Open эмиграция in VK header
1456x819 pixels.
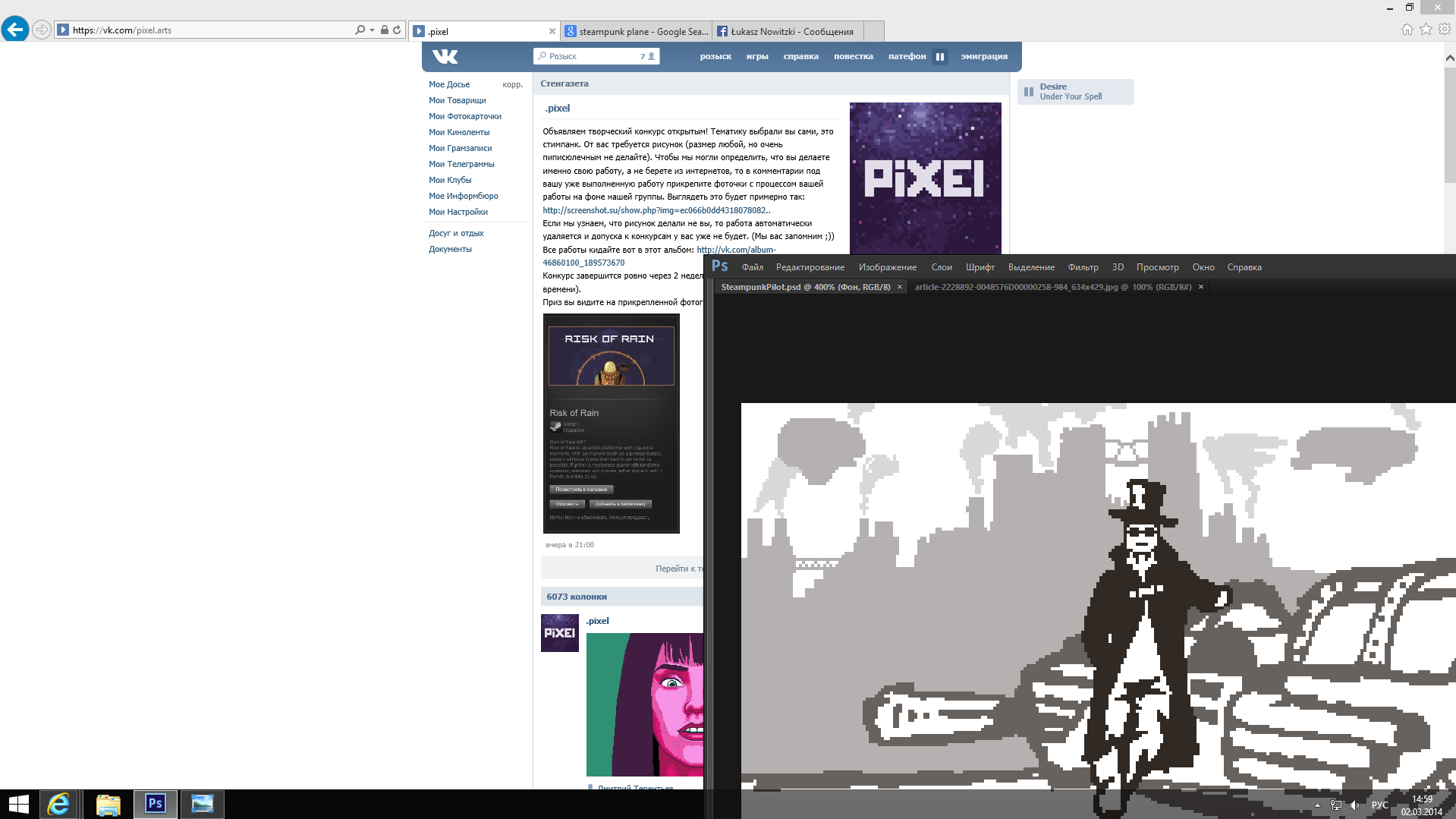(x=984, y=56)
